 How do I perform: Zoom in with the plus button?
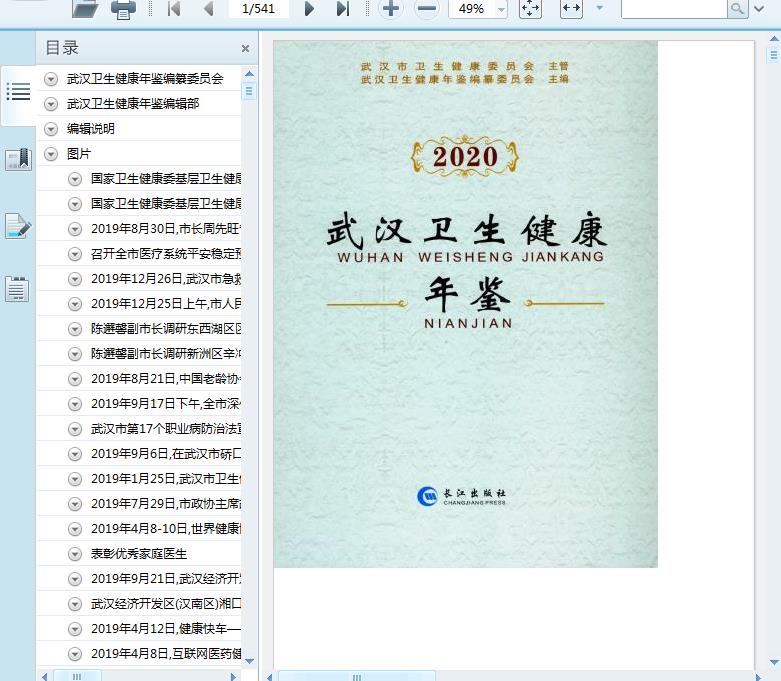391,8
